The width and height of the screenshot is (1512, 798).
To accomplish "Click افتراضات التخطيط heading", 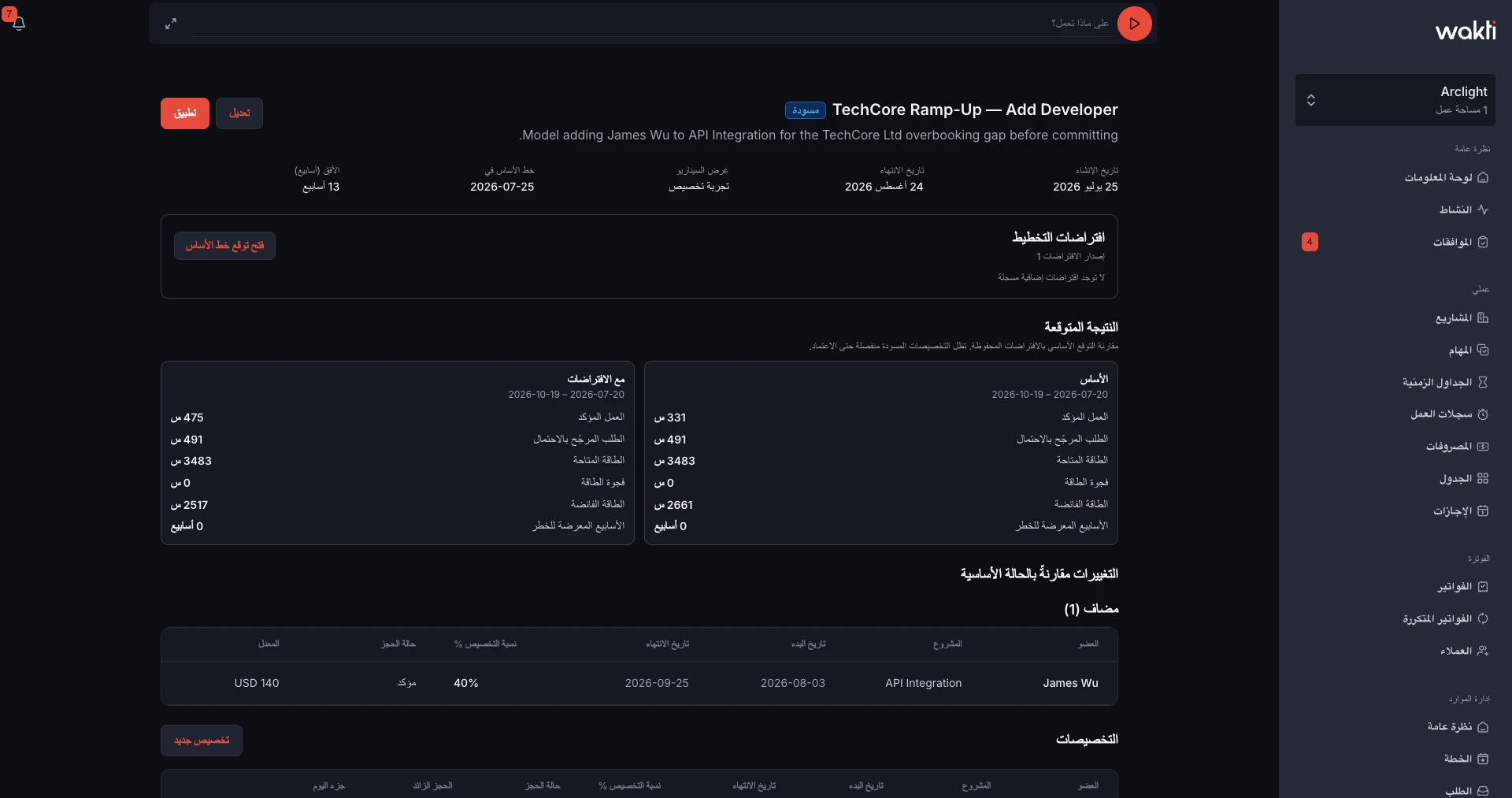I will (x=1058, y=237).
